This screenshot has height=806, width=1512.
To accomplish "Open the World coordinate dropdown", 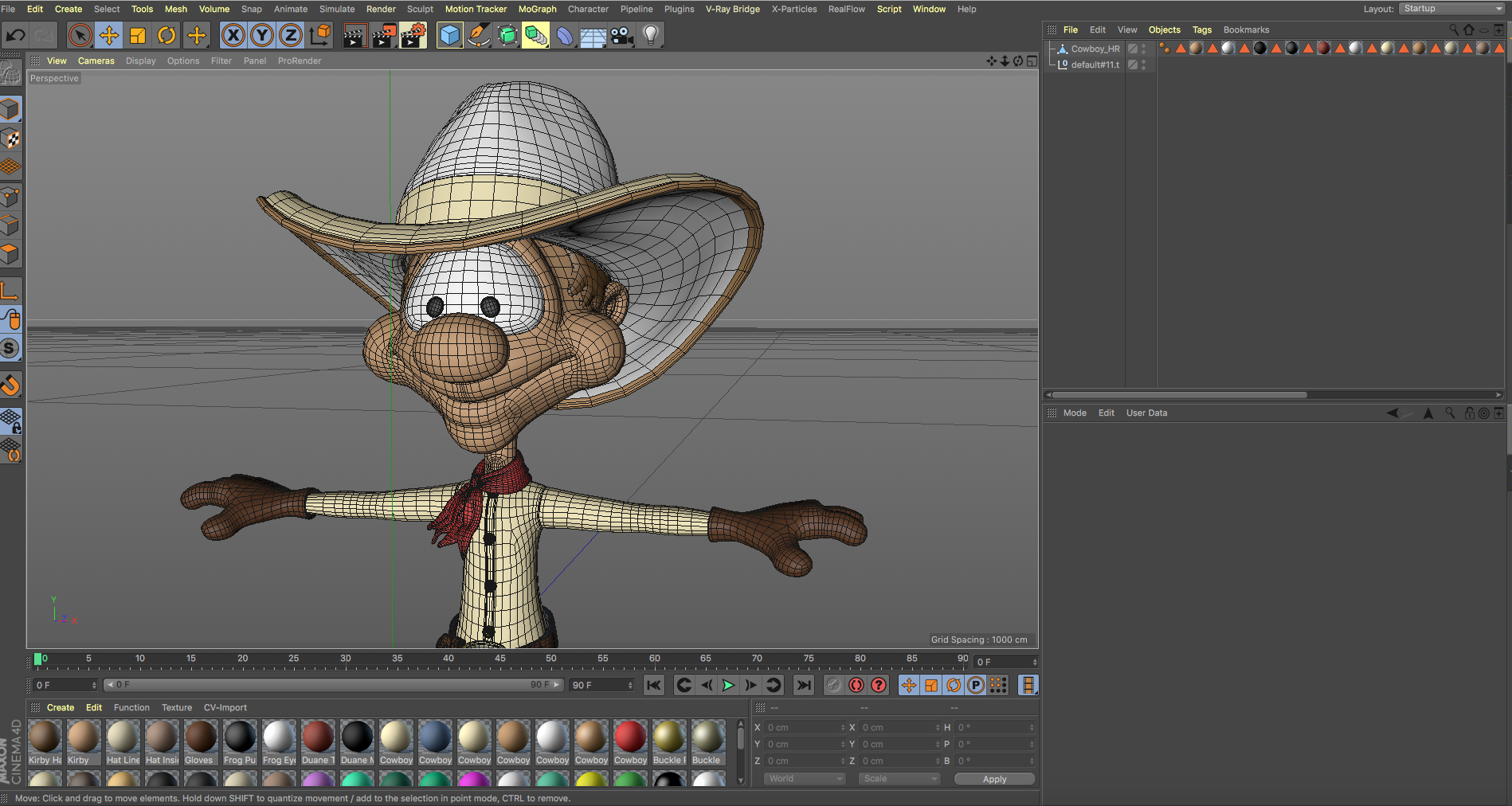I will 804,779.
